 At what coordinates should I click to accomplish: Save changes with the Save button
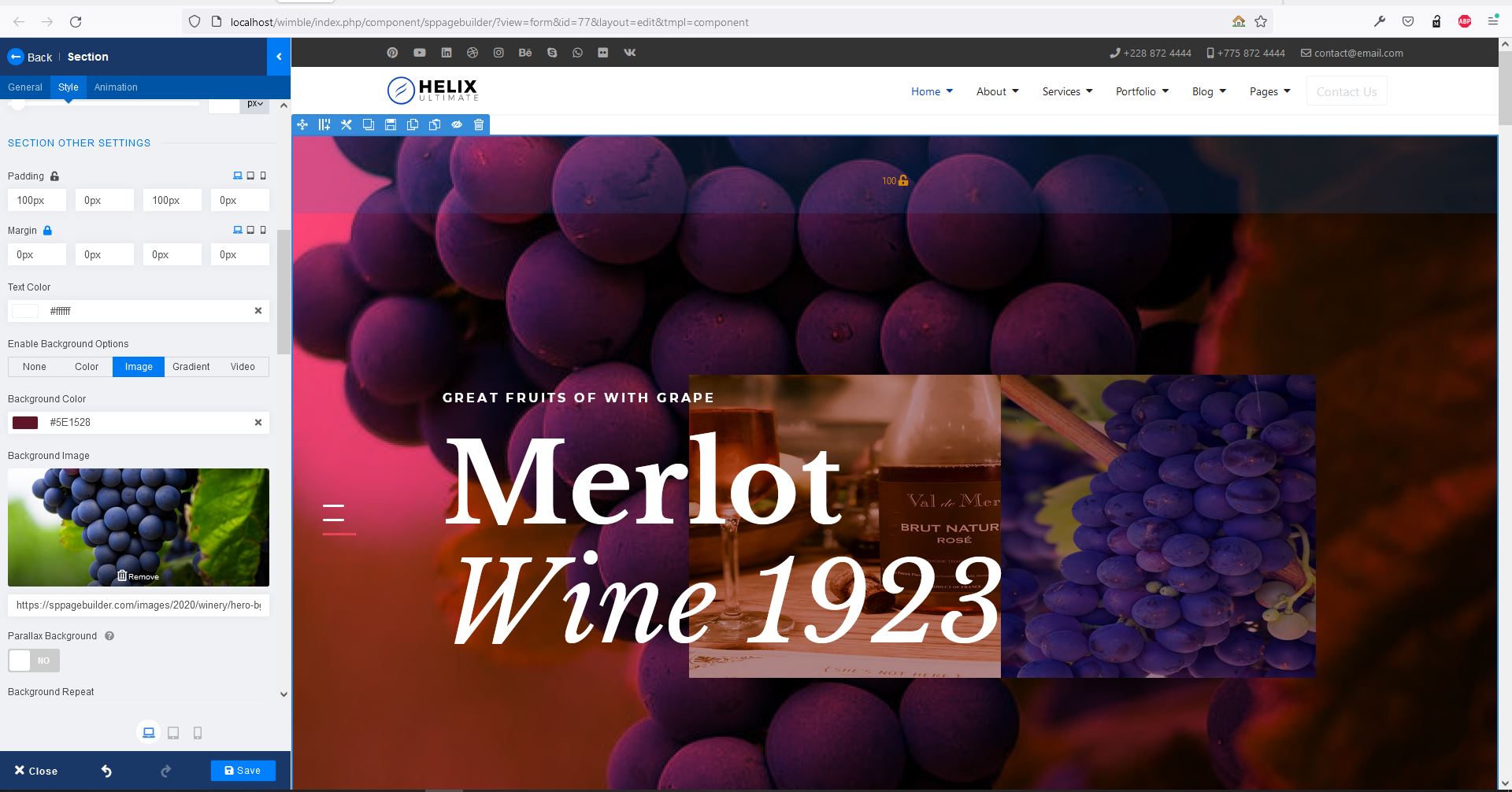click(x=243, y=770)
